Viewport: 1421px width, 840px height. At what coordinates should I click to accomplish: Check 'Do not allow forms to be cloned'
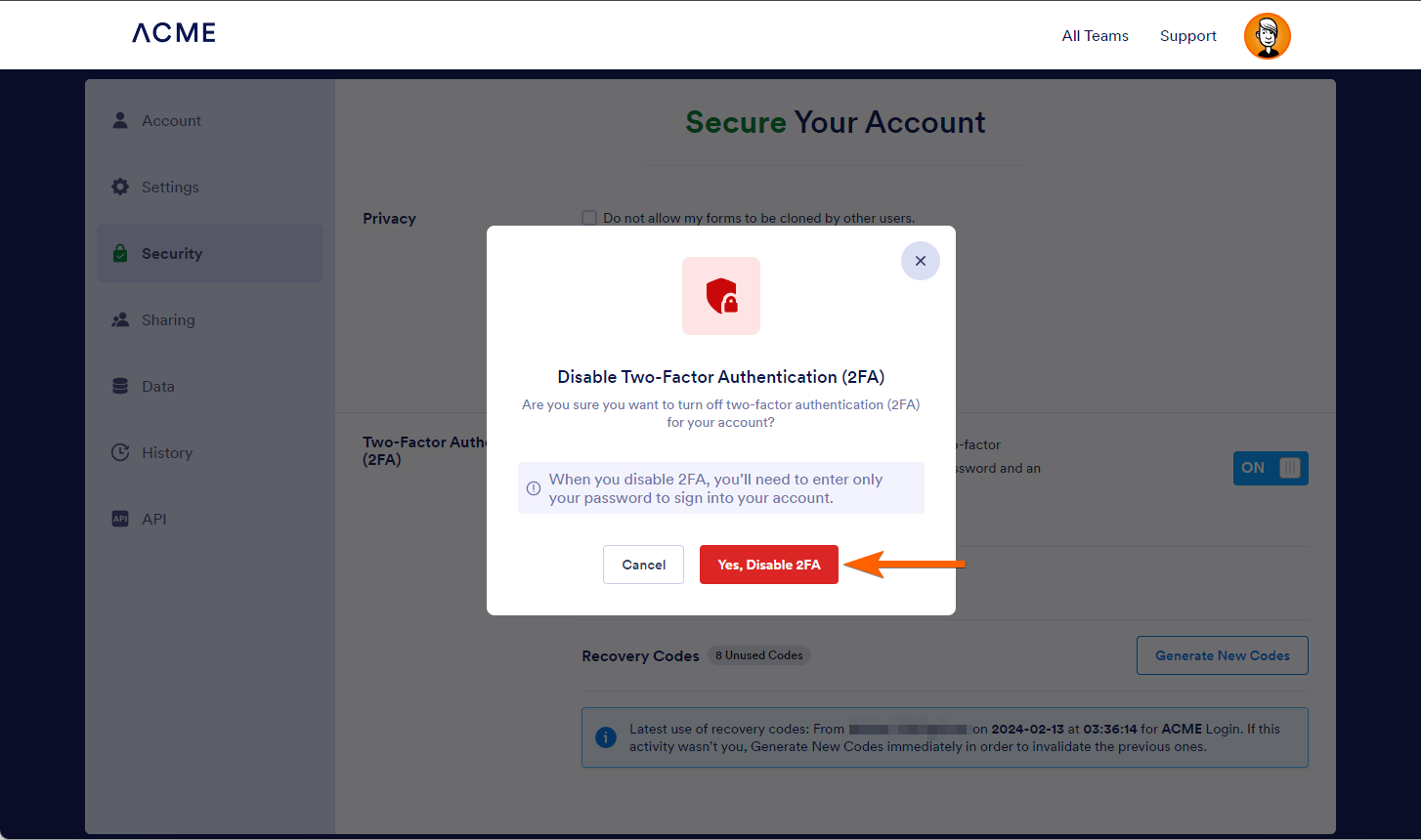[x=589, y=218]
